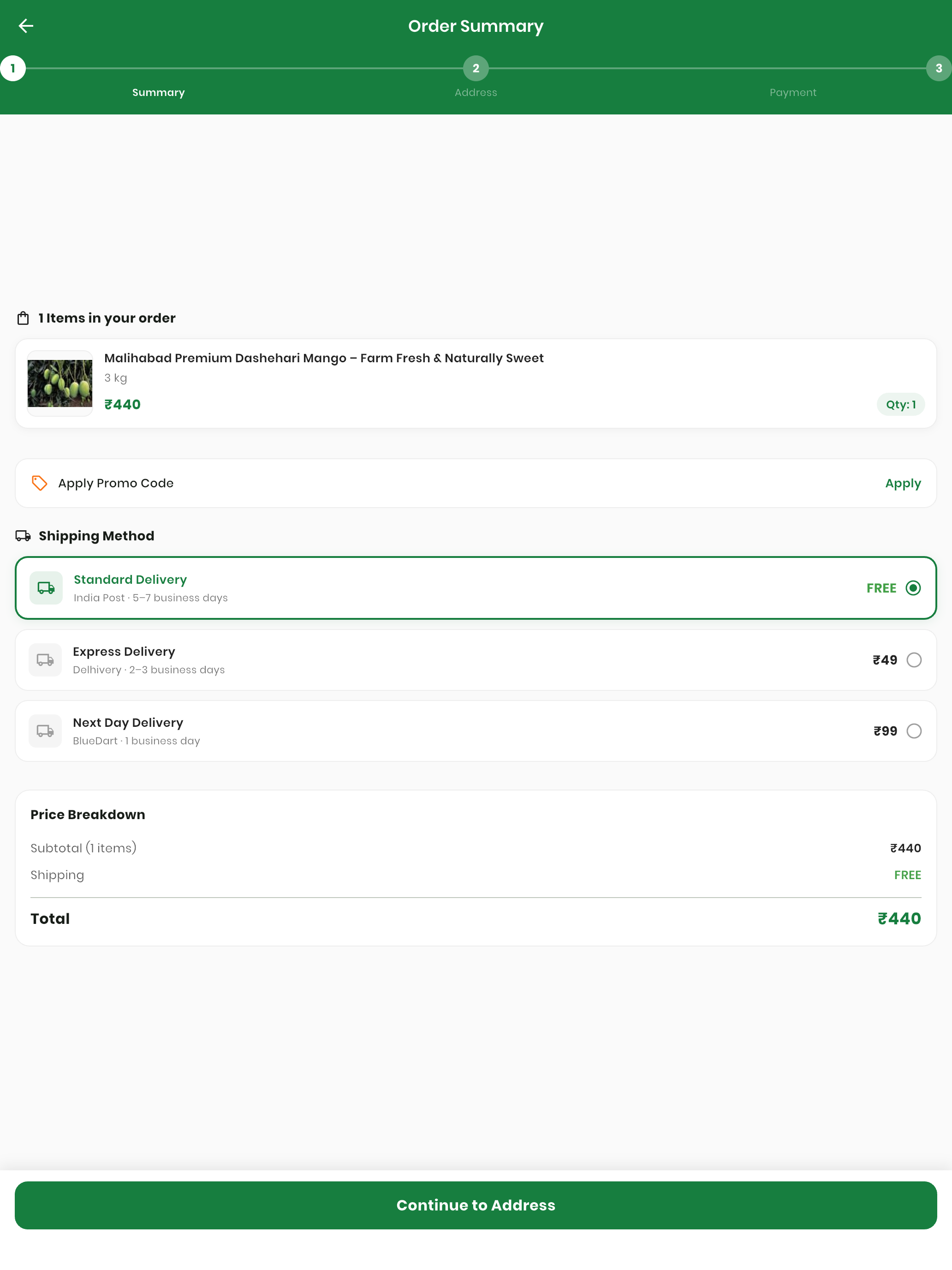Screen dimensions: 952x1270
Task: Click the shopping bag icon
Action: (23, 318)
